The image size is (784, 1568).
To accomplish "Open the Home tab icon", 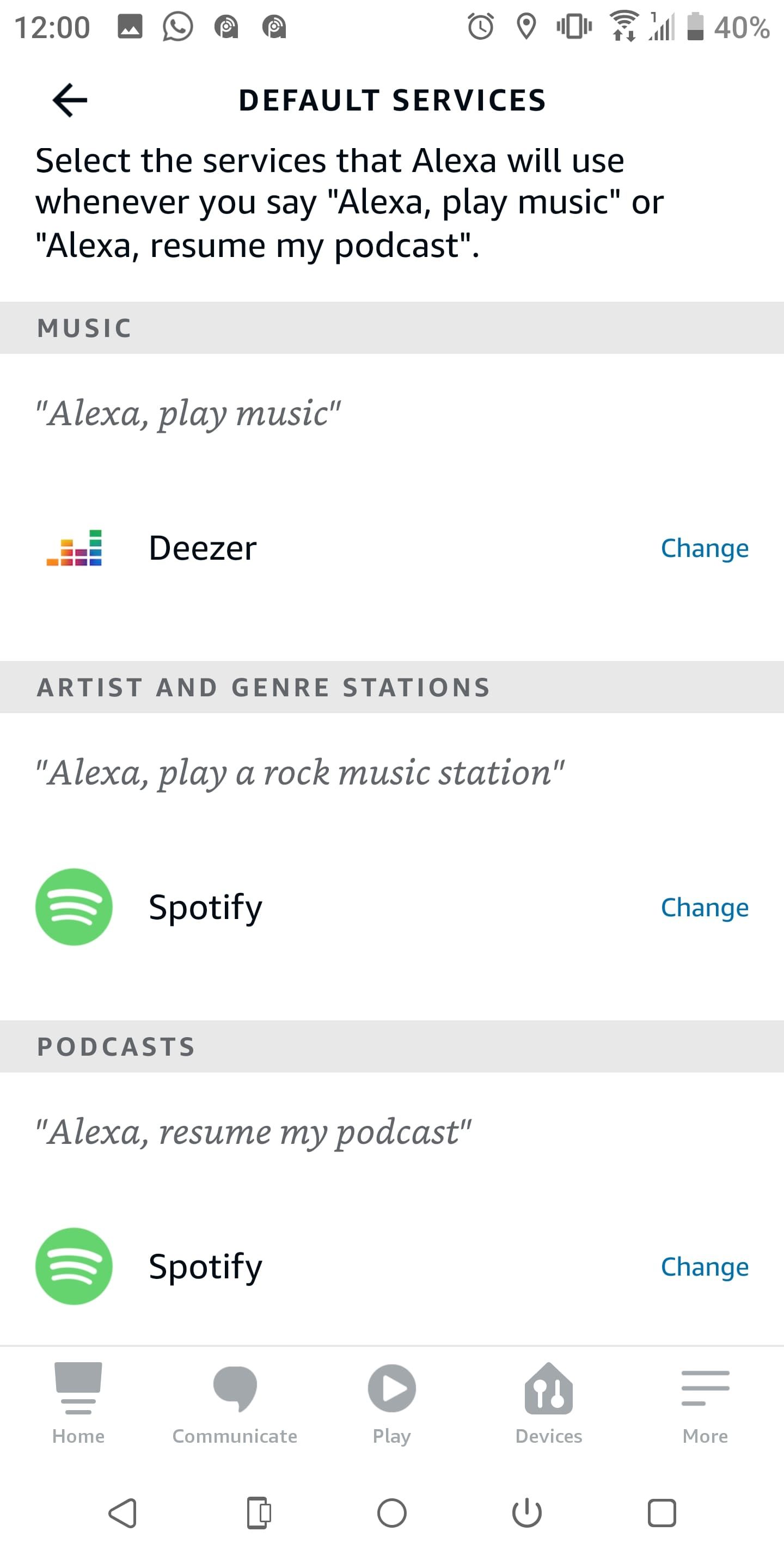I will click(78, 1389).
